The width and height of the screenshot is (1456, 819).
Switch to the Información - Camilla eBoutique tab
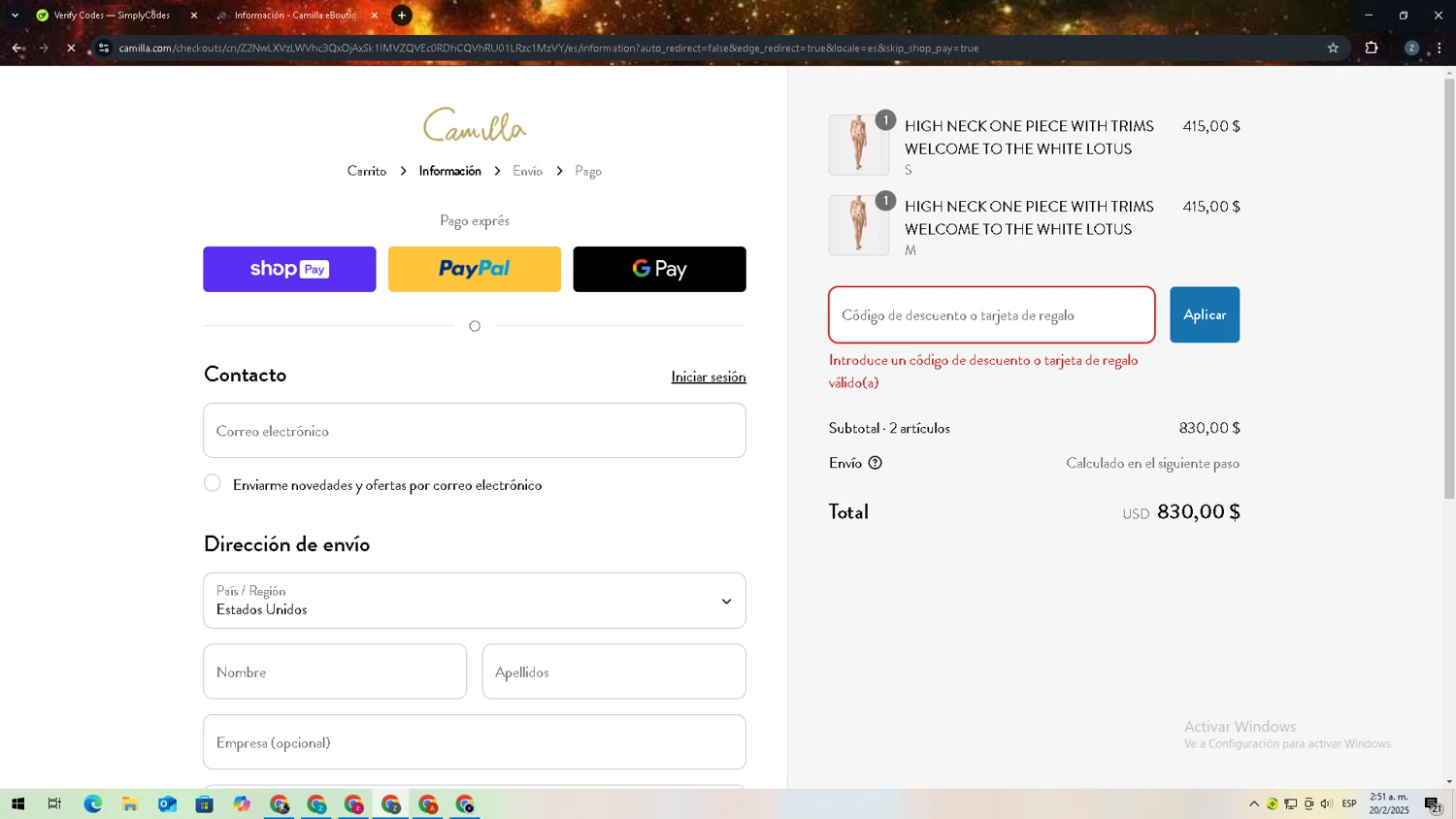(x=295, y=16)
